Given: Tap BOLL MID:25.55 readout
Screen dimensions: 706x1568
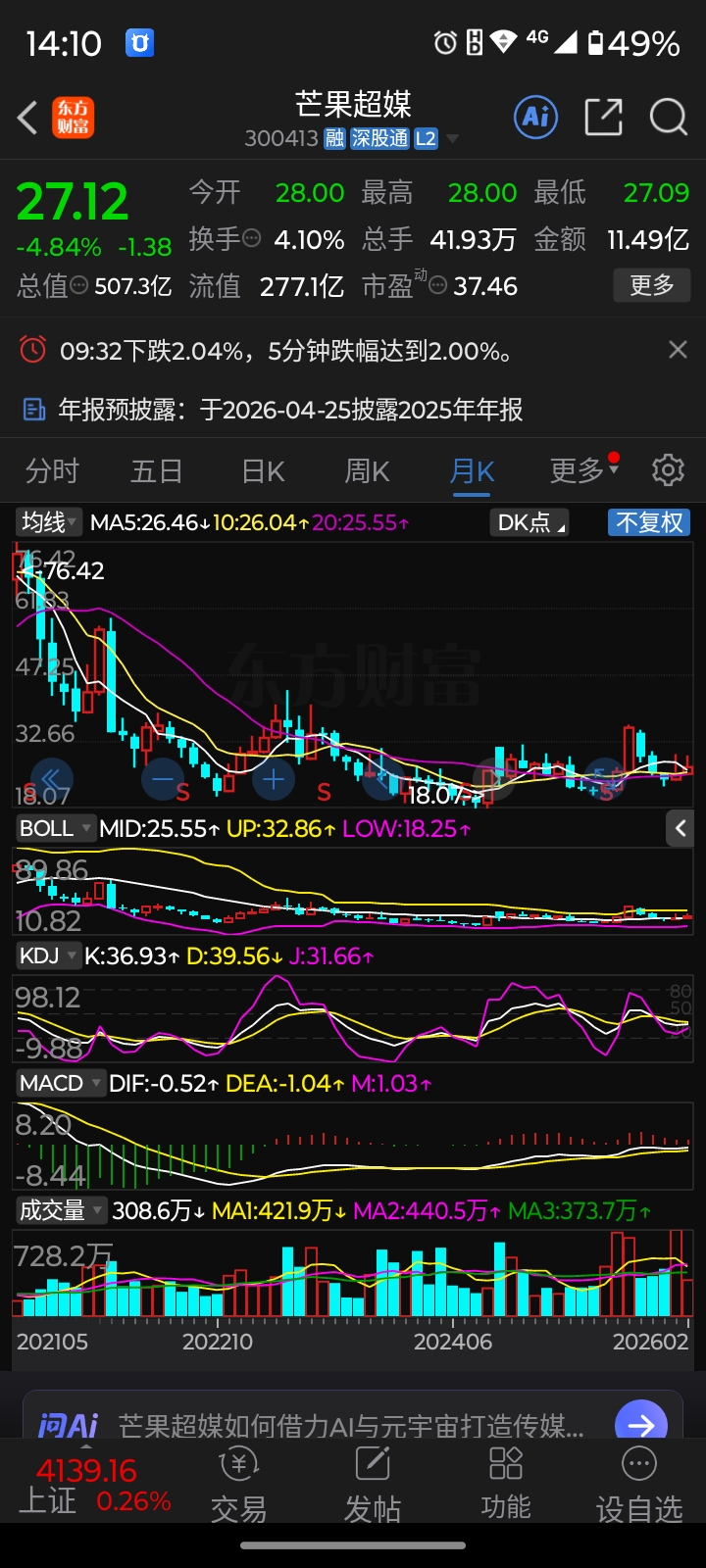Looking at the screenshot, I should (x=160, y=828).
